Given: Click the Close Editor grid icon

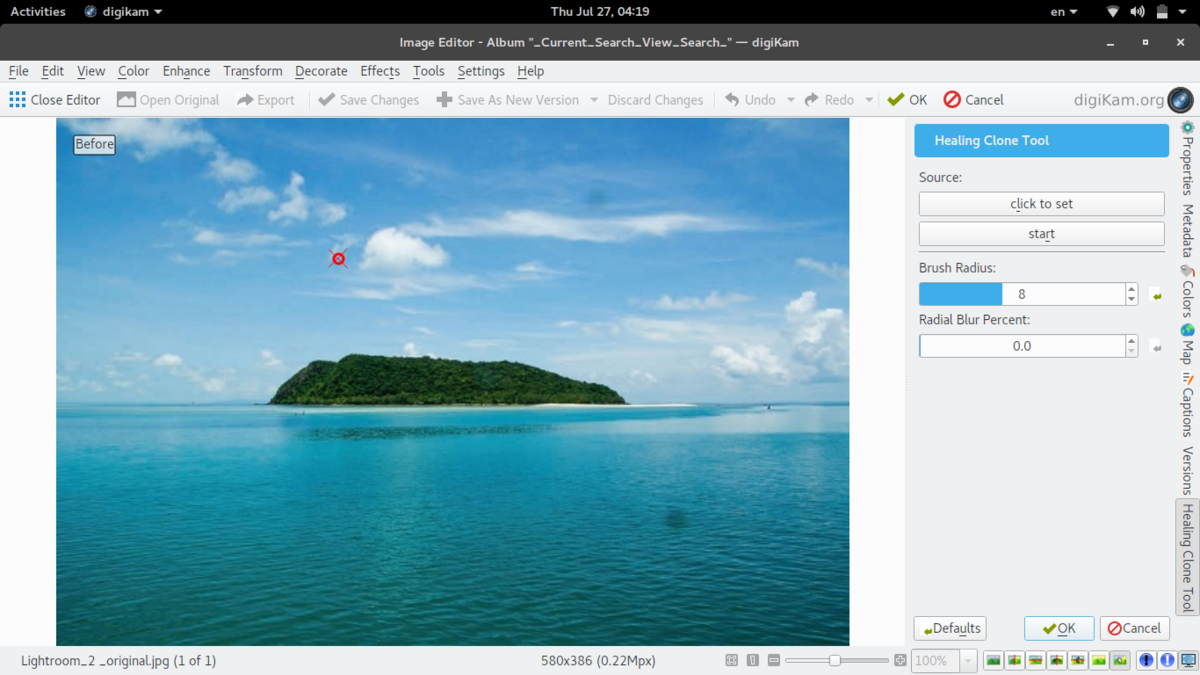Looking at the screenshot, I should [x=17, y=99].
